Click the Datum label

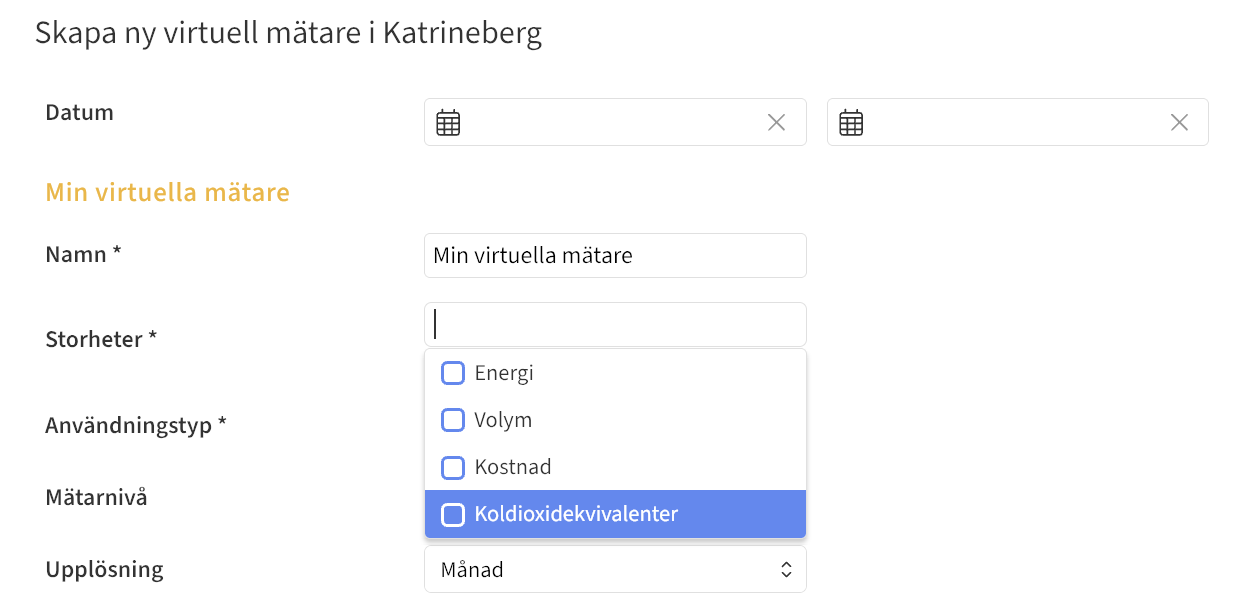(80, 112)
